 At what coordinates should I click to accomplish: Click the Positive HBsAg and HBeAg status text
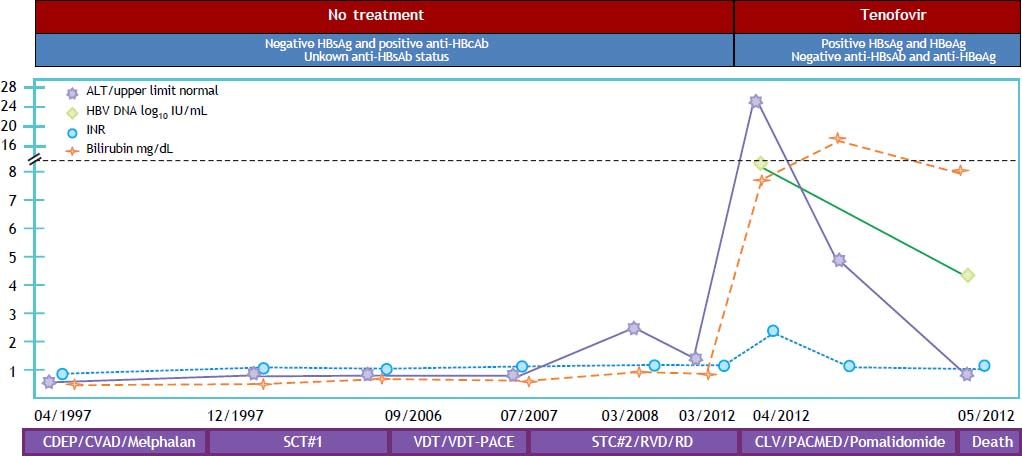point(877,45)
